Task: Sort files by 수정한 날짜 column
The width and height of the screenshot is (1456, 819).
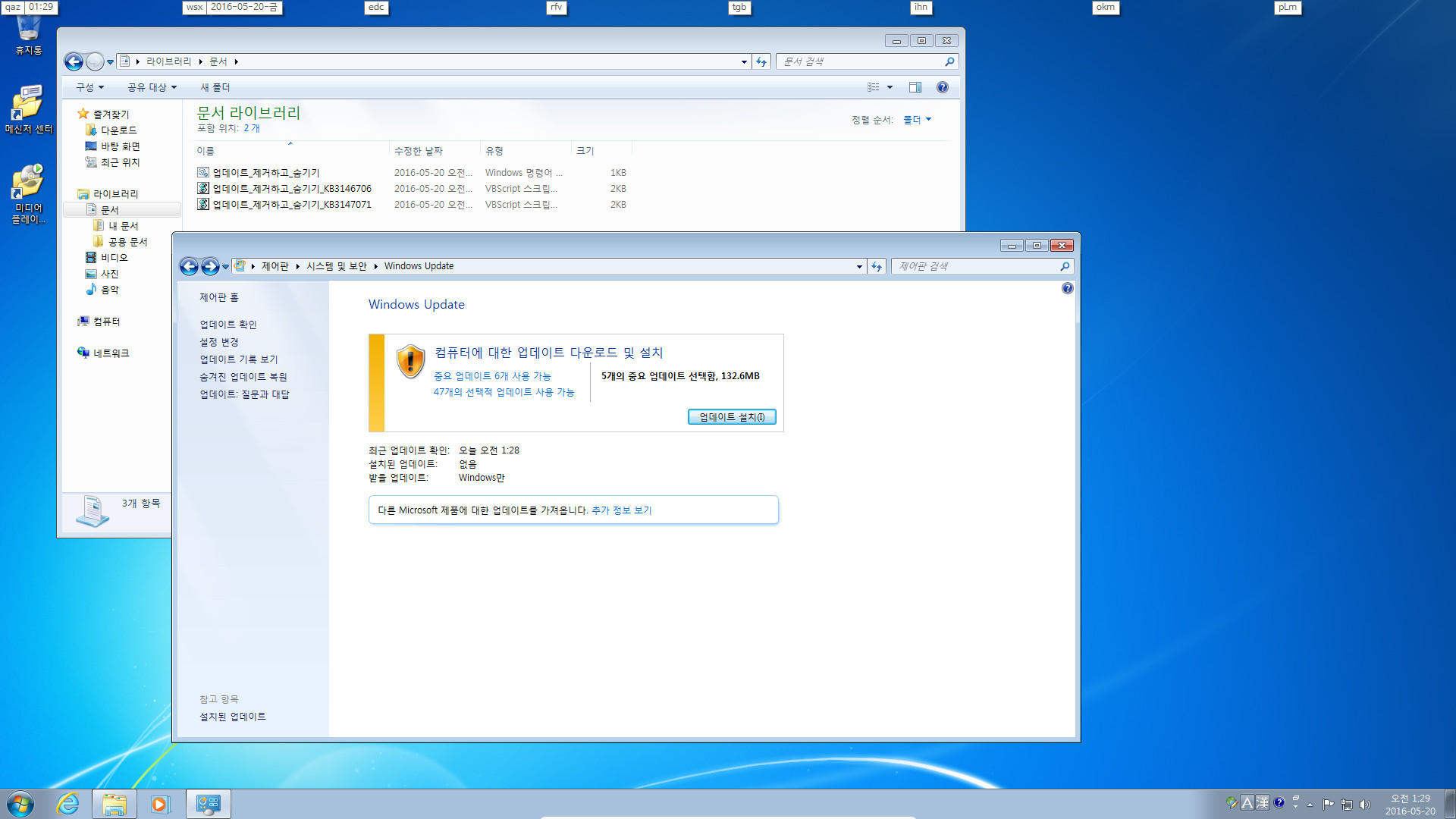Action: click(x=435, y=151)
